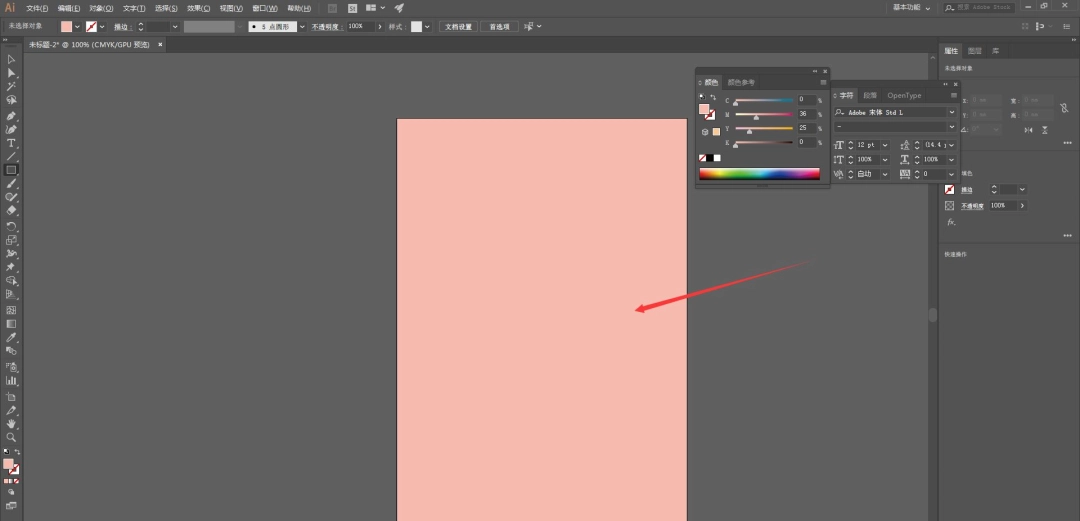Viewport: 1080px width, 521px height.
Task: Move the Yellow Y slider handle
Action: pos(749,131)
